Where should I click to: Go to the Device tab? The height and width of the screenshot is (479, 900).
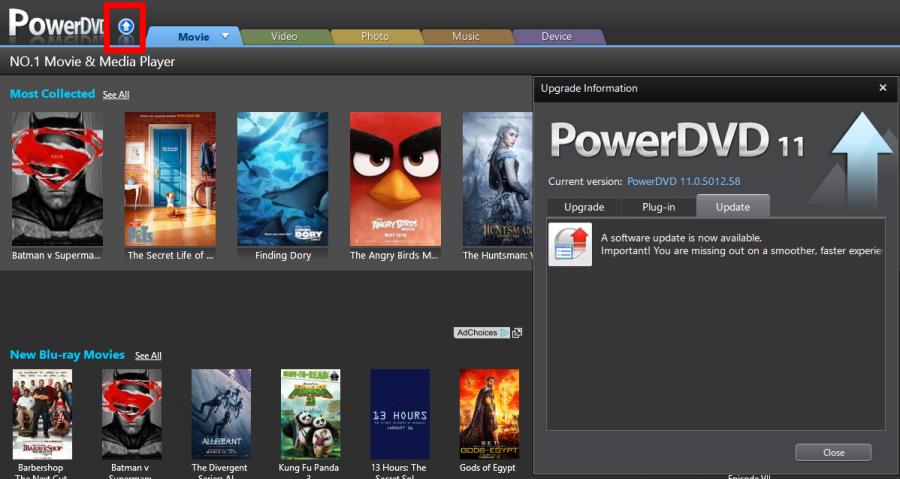click(x=556, y=37)
